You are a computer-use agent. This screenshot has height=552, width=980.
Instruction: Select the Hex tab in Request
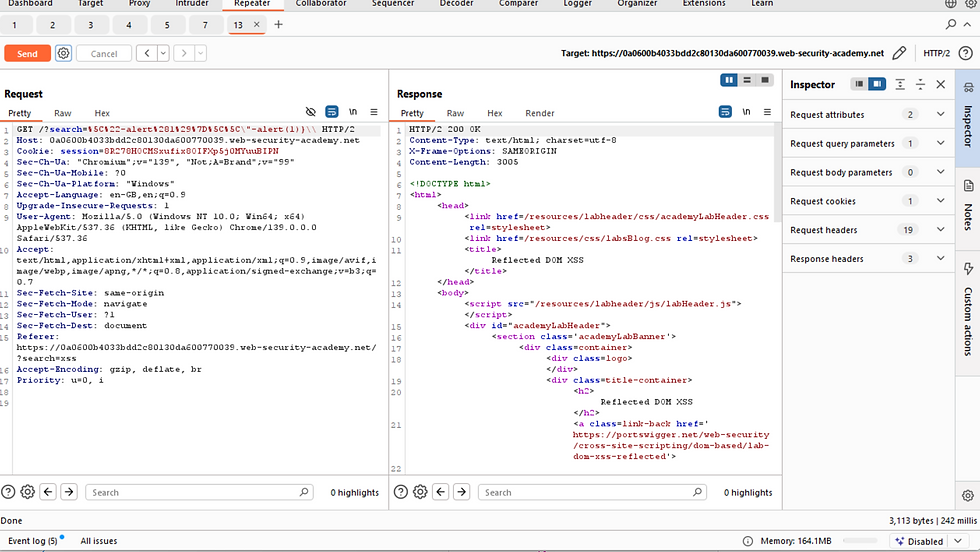102,113
